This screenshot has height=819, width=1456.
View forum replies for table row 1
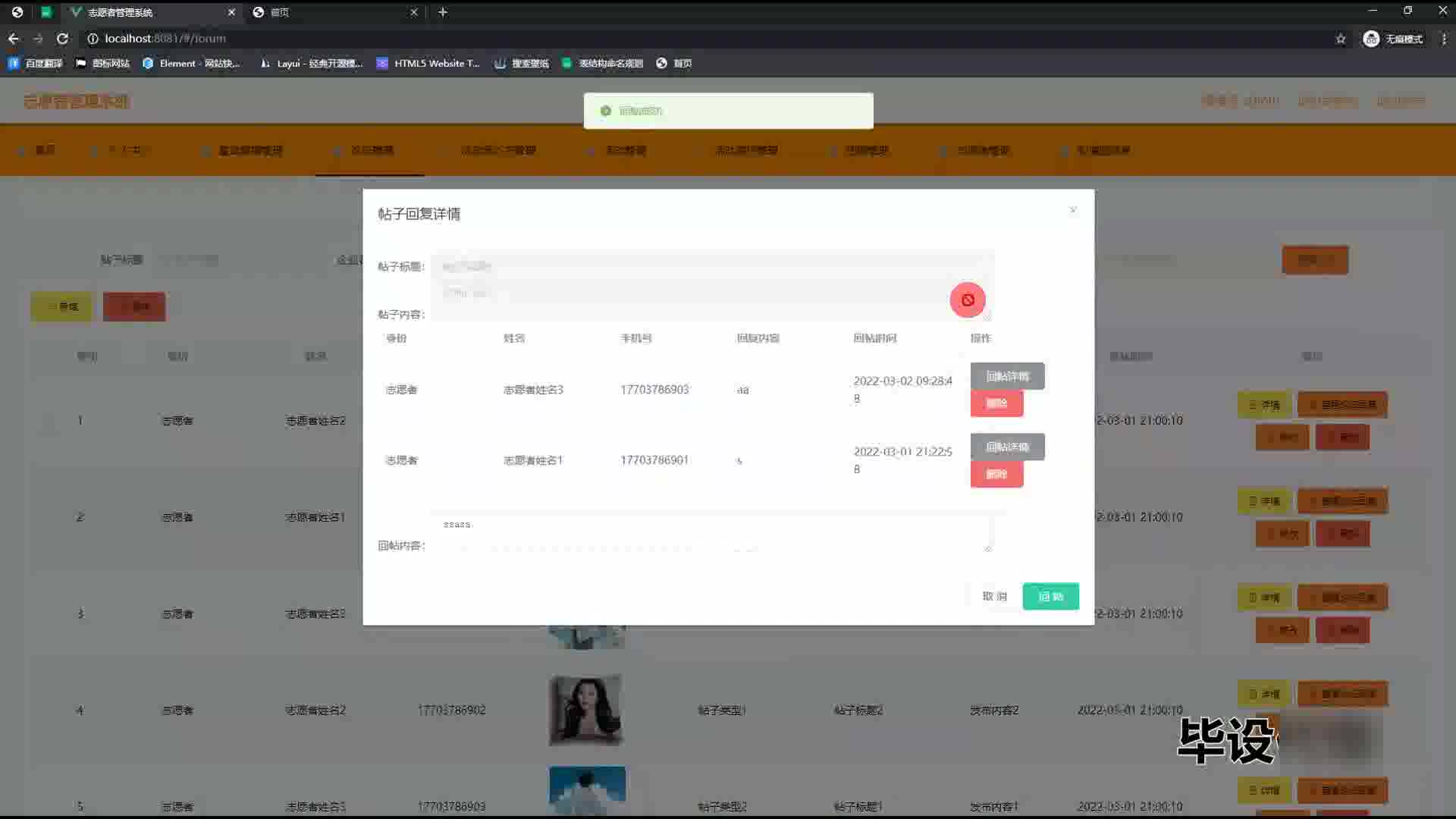coord(1342,405)
